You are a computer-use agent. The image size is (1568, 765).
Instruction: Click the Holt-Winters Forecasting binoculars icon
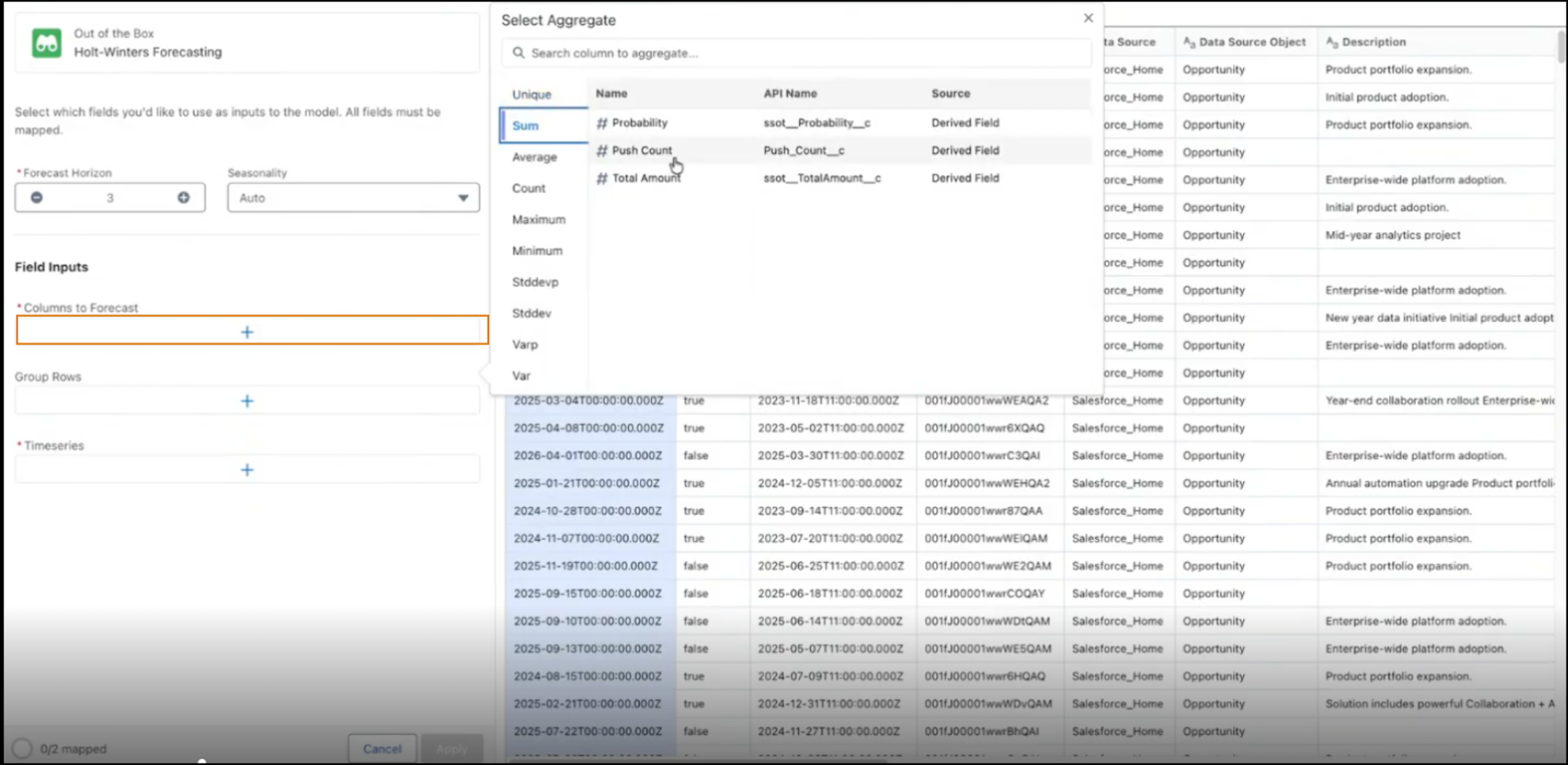click(x=47, y=43)
